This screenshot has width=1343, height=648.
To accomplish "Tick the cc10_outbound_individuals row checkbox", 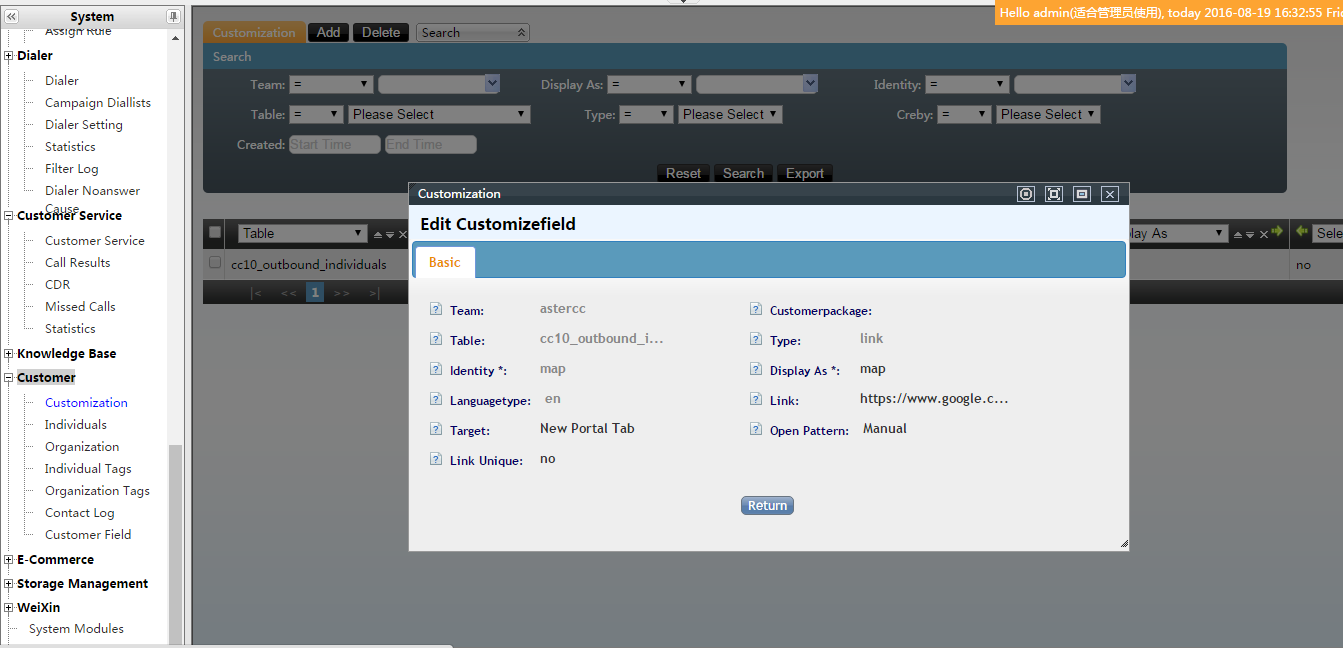I will click(214, 263).
